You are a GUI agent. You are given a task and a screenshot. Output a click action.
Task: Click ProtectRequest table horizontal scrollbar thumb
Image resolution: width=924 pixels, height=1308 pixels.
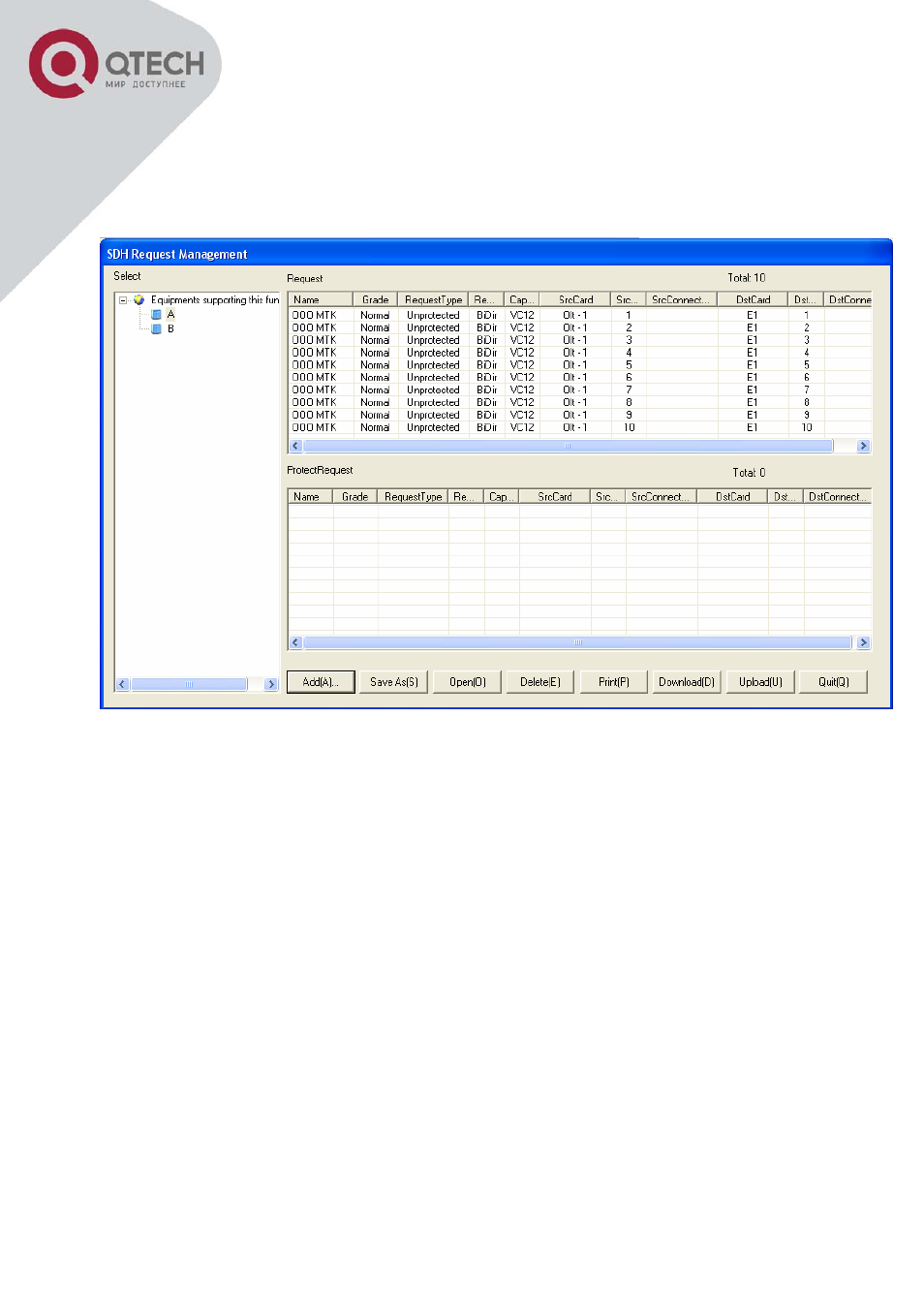coord(578,643)
